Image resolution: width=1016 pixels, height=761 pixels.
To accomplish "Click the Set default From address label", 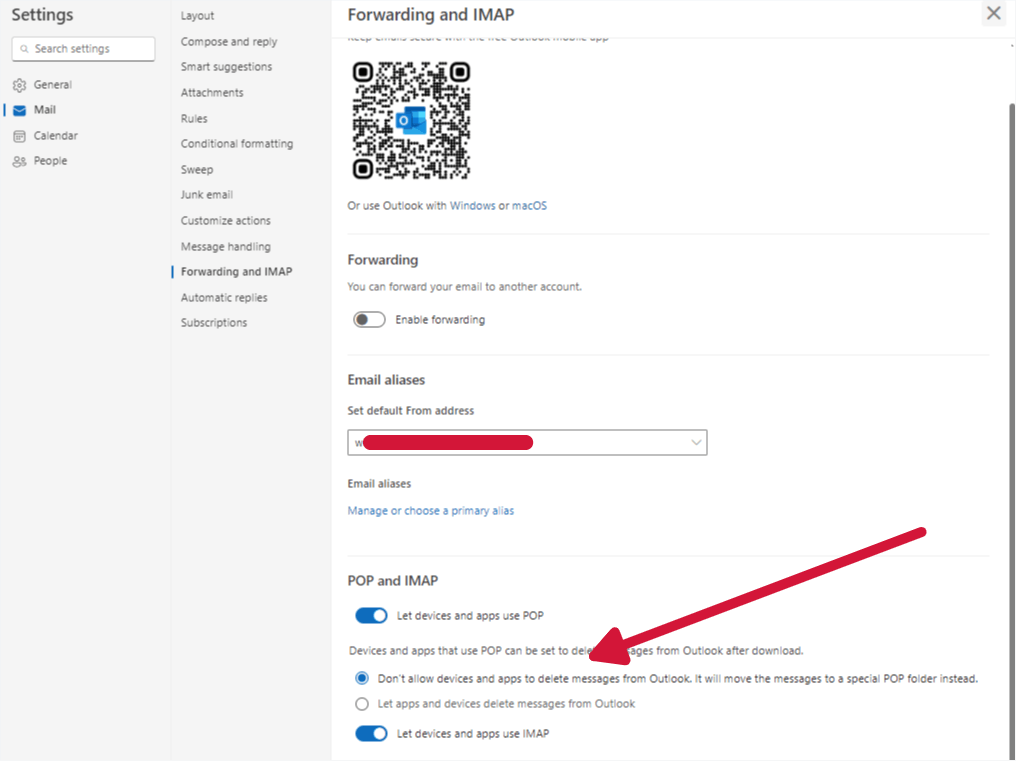I will click(410, 410).
